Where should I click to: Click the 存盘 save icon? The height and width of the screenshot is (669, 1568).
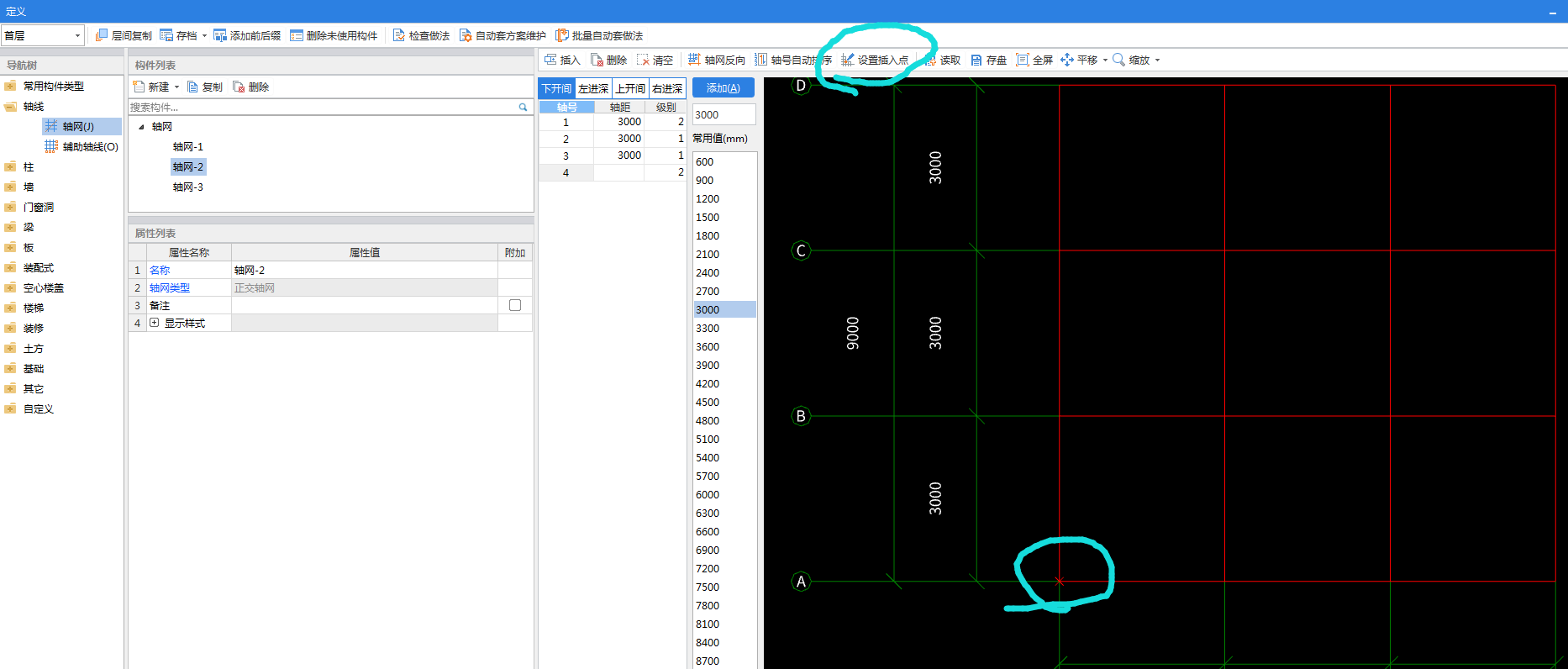pyautogui.click(x=976, y=60)
